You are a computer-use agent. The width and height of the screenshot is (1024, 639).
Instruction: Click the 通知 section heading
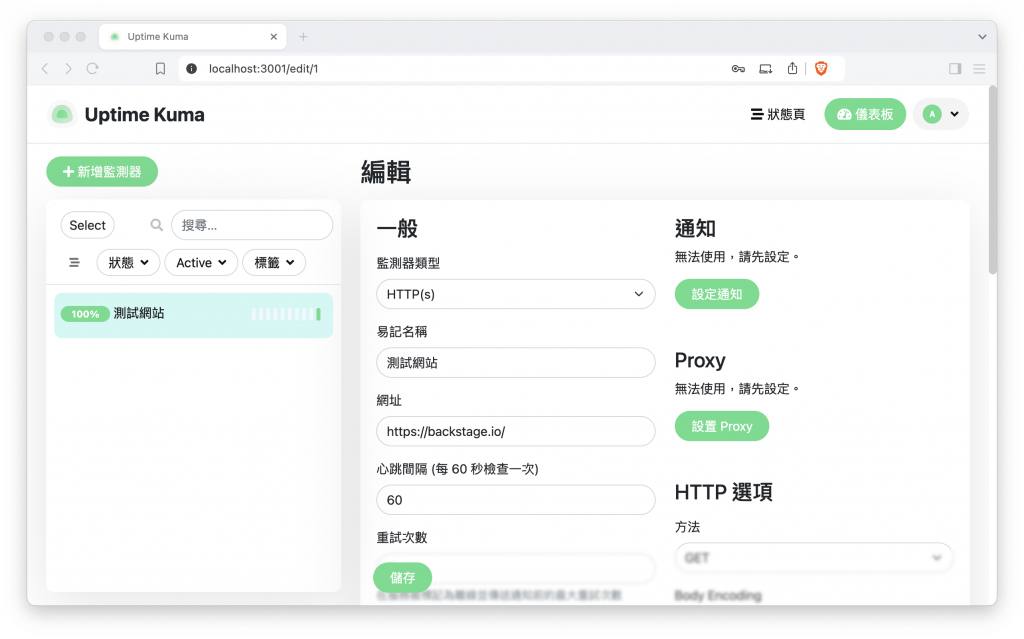(x=696, y=229)
